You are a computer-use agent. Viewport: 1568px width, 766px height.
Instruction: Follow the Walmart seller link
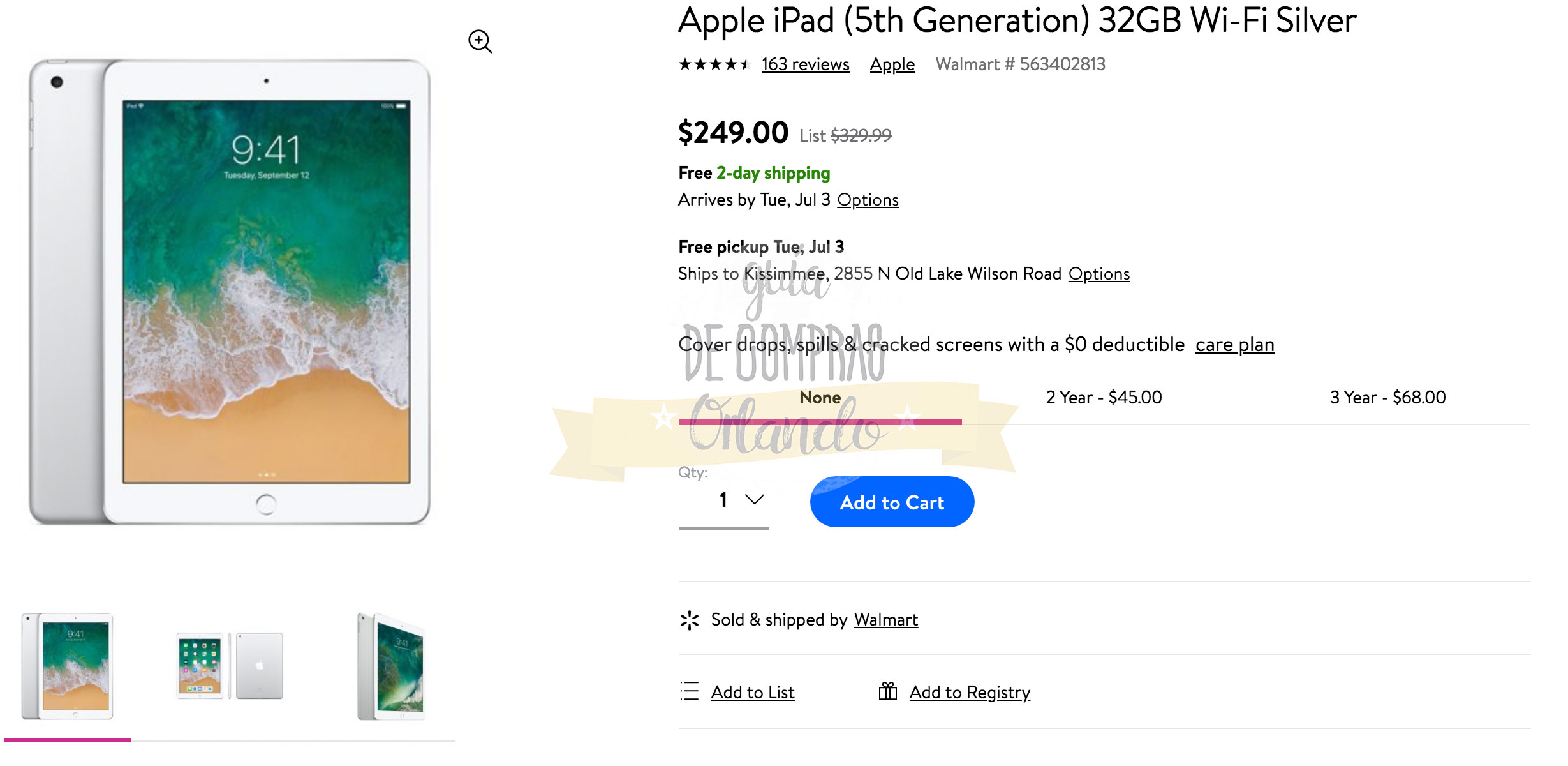[885, 620]
